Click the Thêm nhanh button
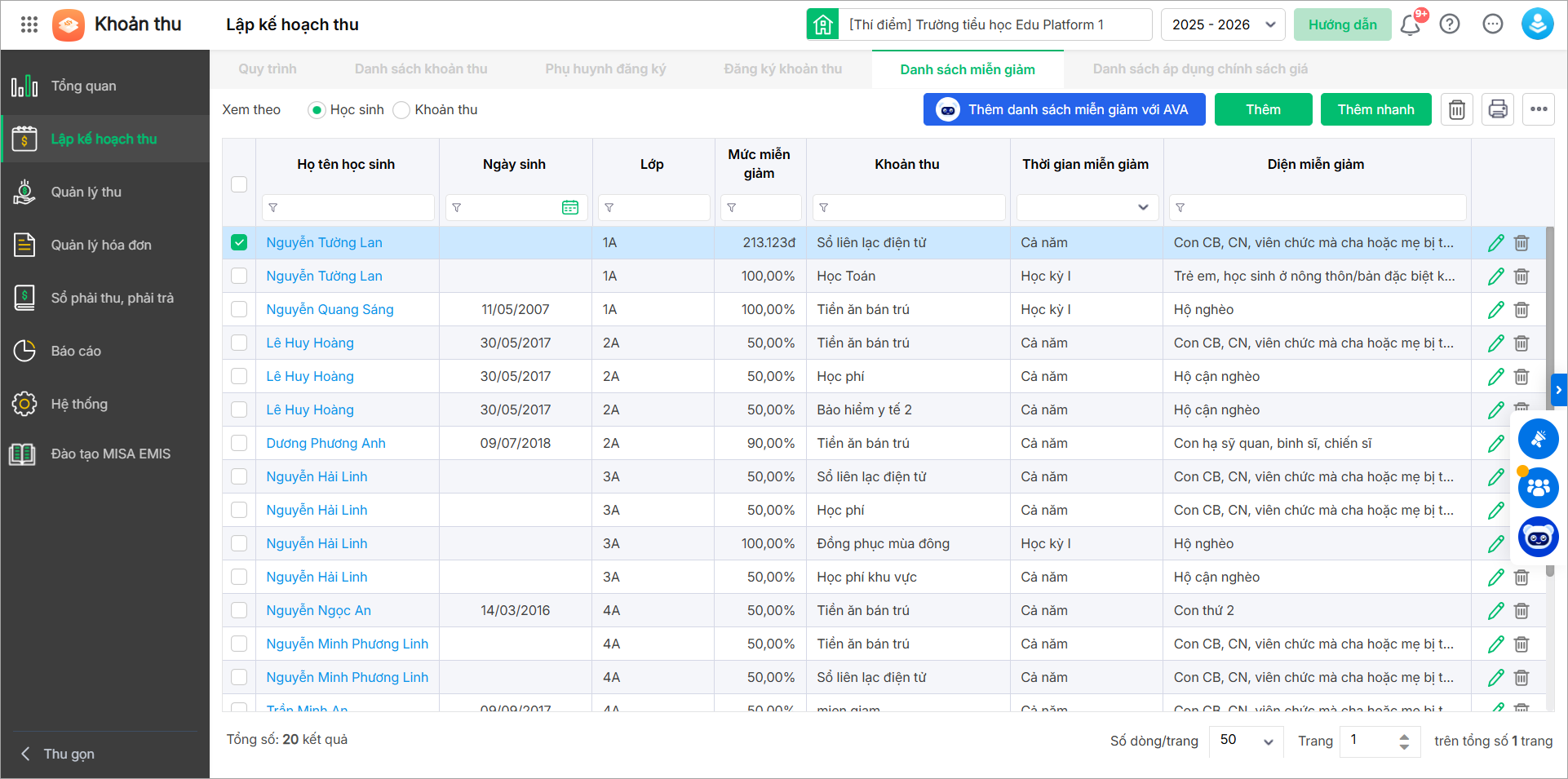 click(x=1375, y=109)
